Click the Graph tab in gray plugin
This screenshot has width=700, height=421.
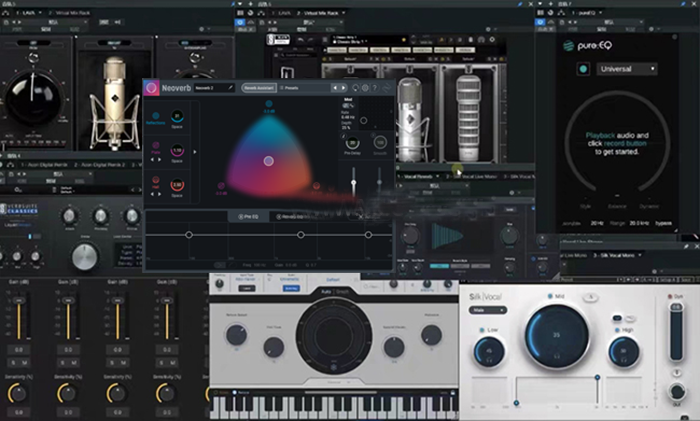coord(342,292)
